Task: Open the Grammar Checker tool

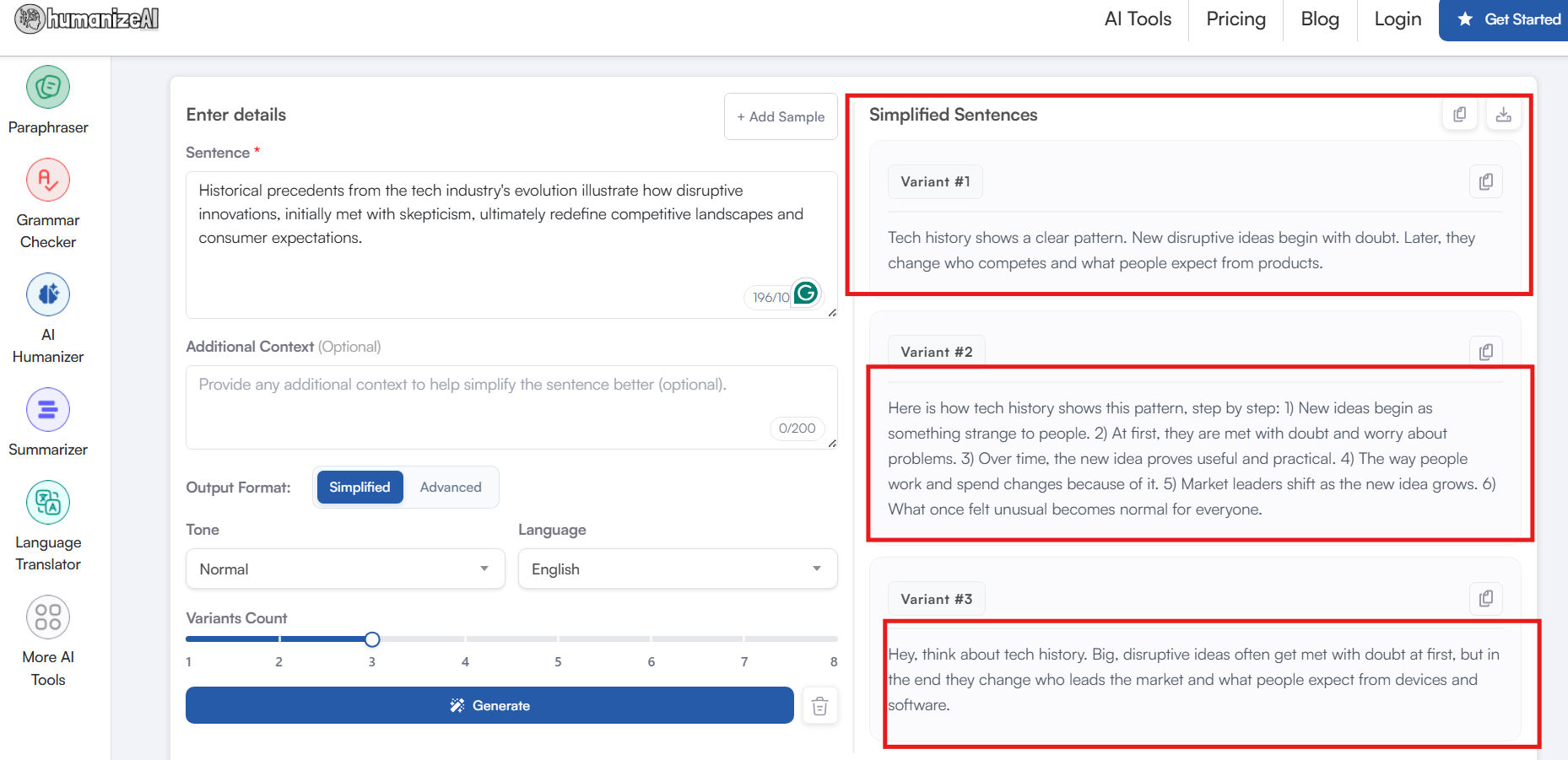Action: point(48,181)
